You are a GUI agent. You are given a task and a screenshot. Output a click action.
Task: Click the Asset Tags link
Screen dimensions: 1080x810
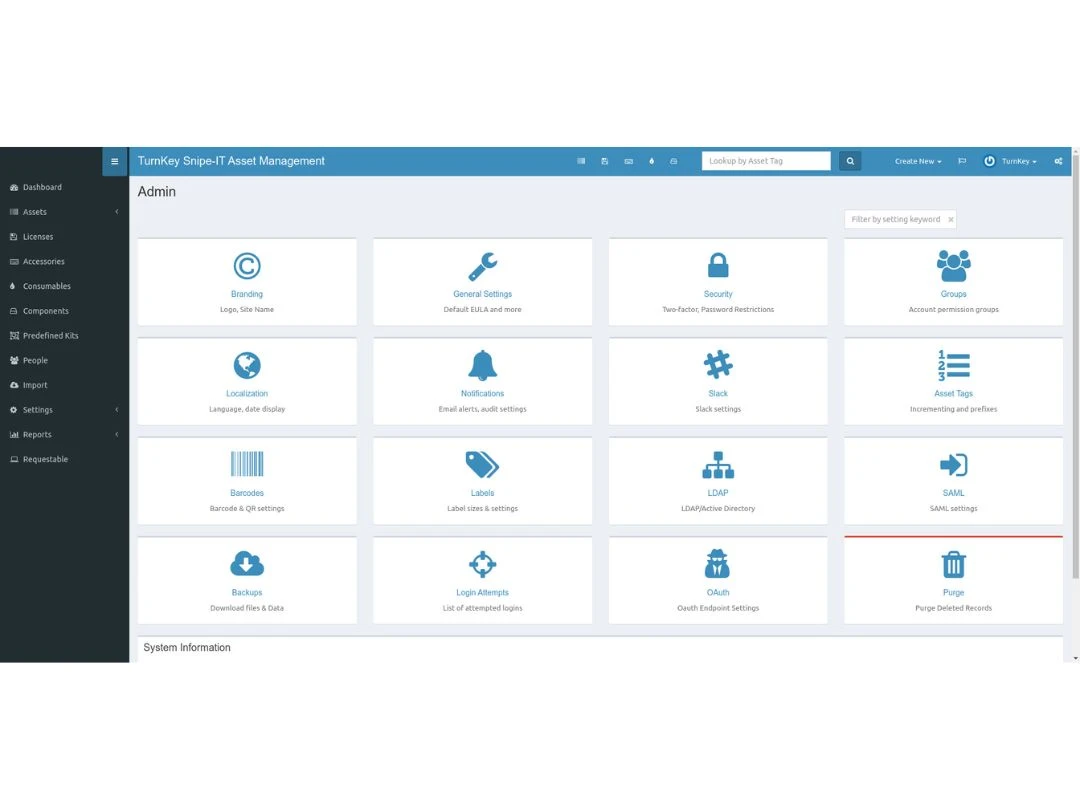pos(953,394)
